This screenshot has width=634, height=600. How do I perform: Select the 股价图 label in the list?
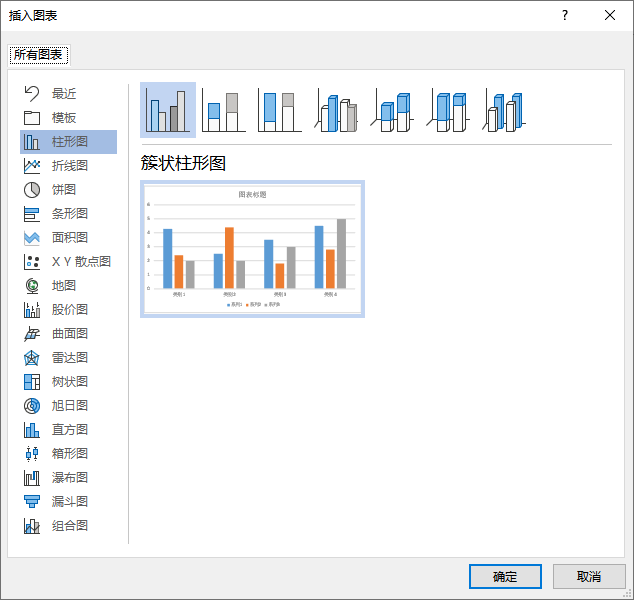(70, 310)
